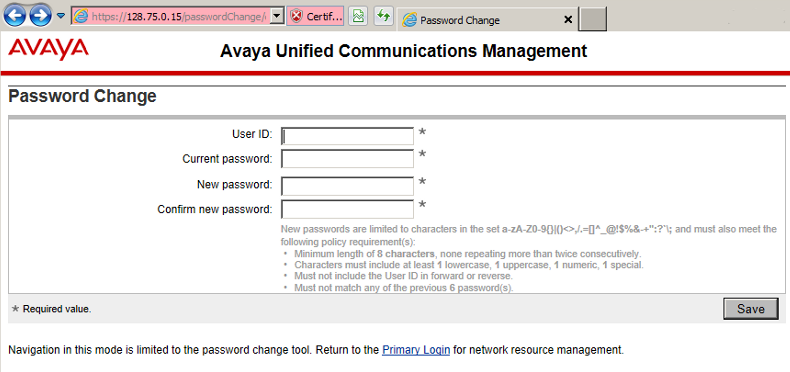This screenshot has height=372, width=790.
Task: Click into the Current password field
Action: 348,159
